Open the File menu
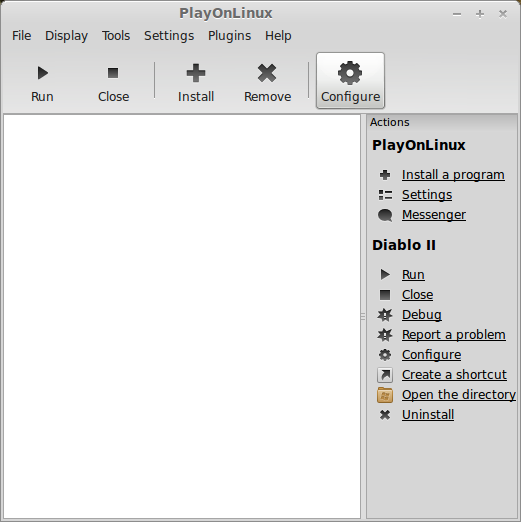The height and width of the screenshot is (522, 521). 22,36
